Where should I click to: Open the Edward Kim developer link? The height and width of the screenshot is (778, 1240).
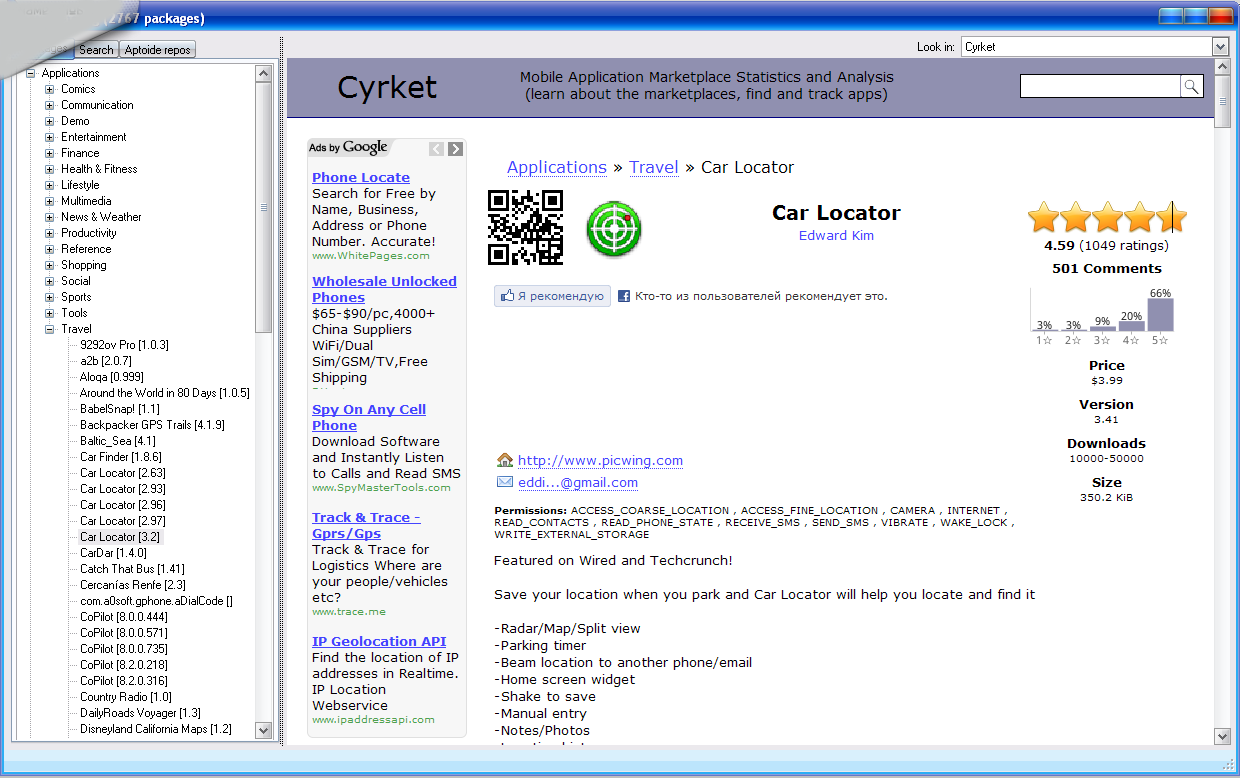[836, 236]
